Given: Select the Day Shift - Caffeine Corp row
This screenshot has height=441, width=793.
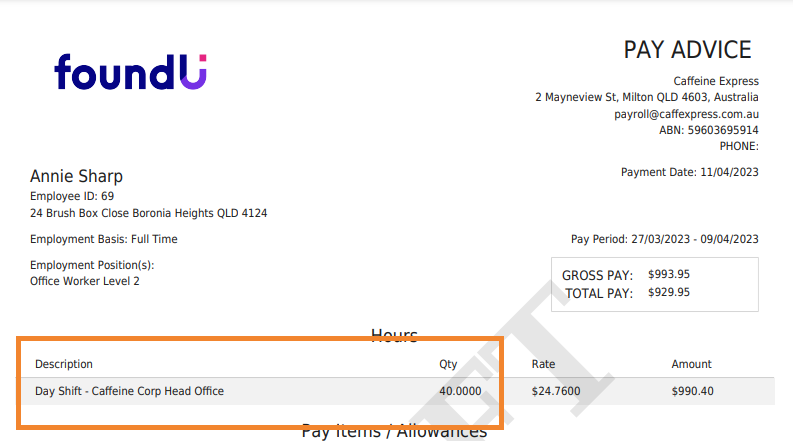Looking at the screenshot, I should 129,391.
